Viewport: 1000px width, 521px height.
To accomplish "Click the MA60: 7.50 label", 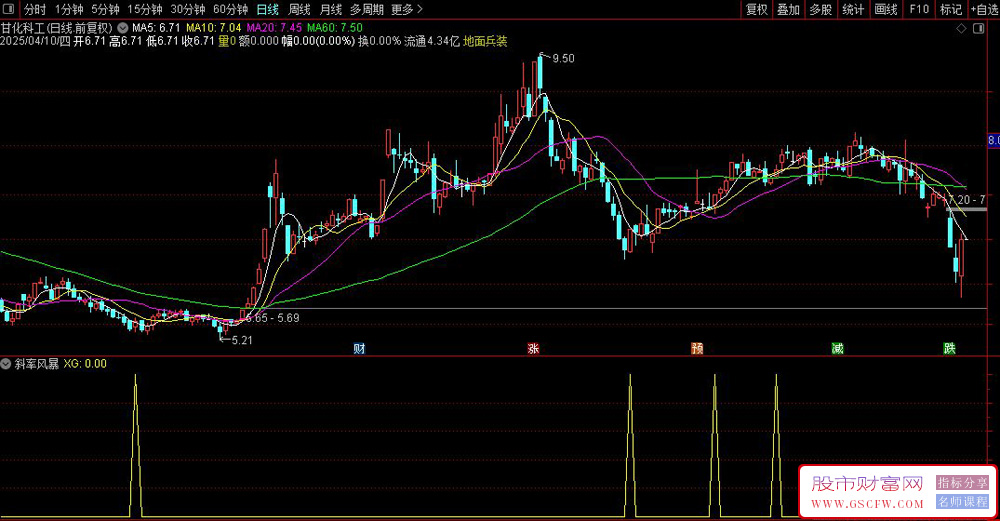I will tap(335, 28).
